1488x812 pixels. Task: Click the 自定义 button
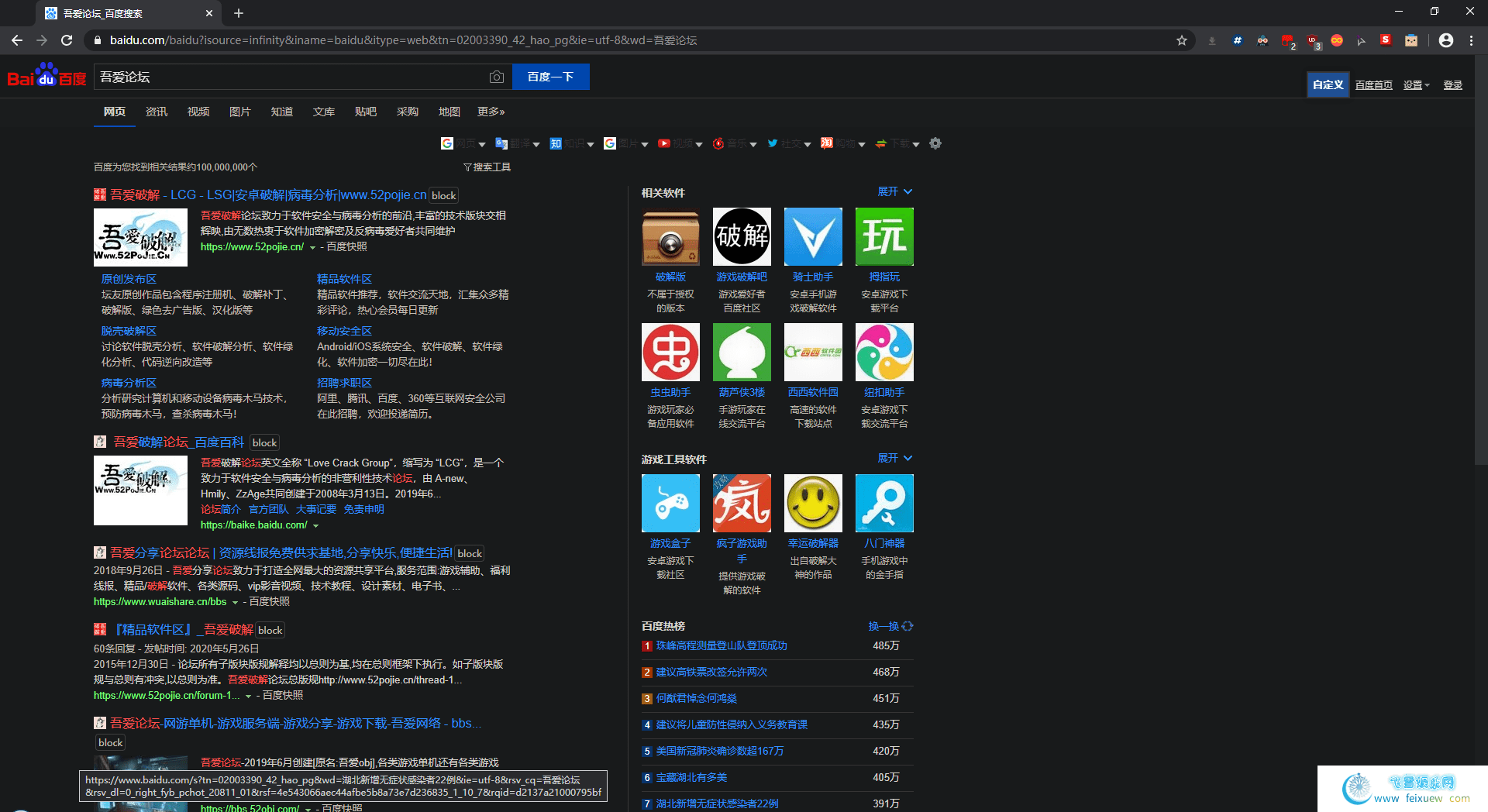1328,84
